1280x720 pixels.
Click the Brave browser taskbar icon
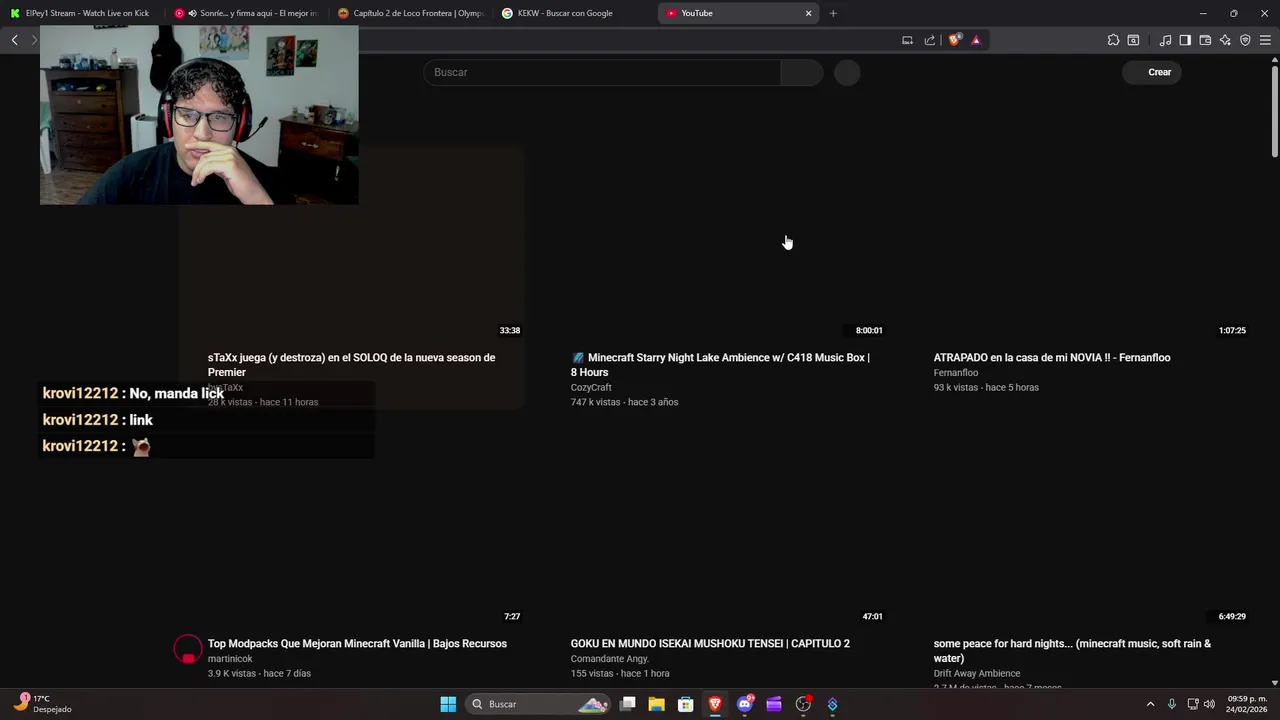coord(715,704)
